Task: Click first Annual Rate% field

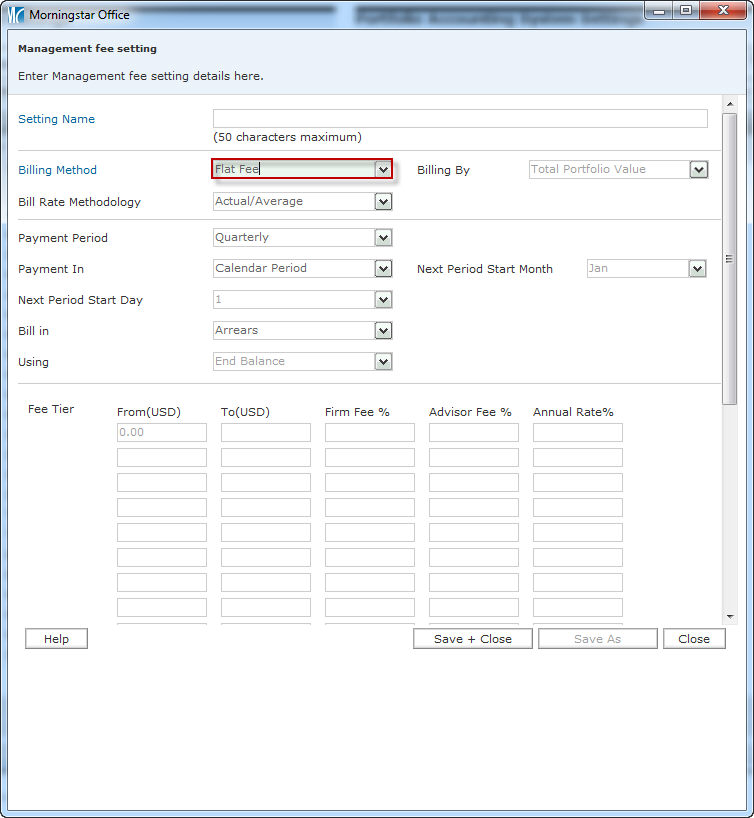Action: (x=577, y=433)
